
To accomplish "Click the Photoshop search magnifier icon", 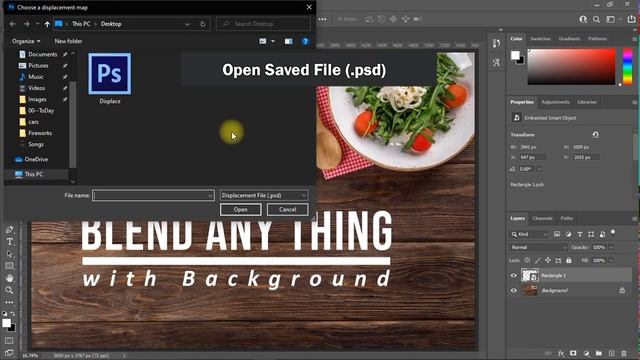I will pyautogui.click(x=596, y=19).
